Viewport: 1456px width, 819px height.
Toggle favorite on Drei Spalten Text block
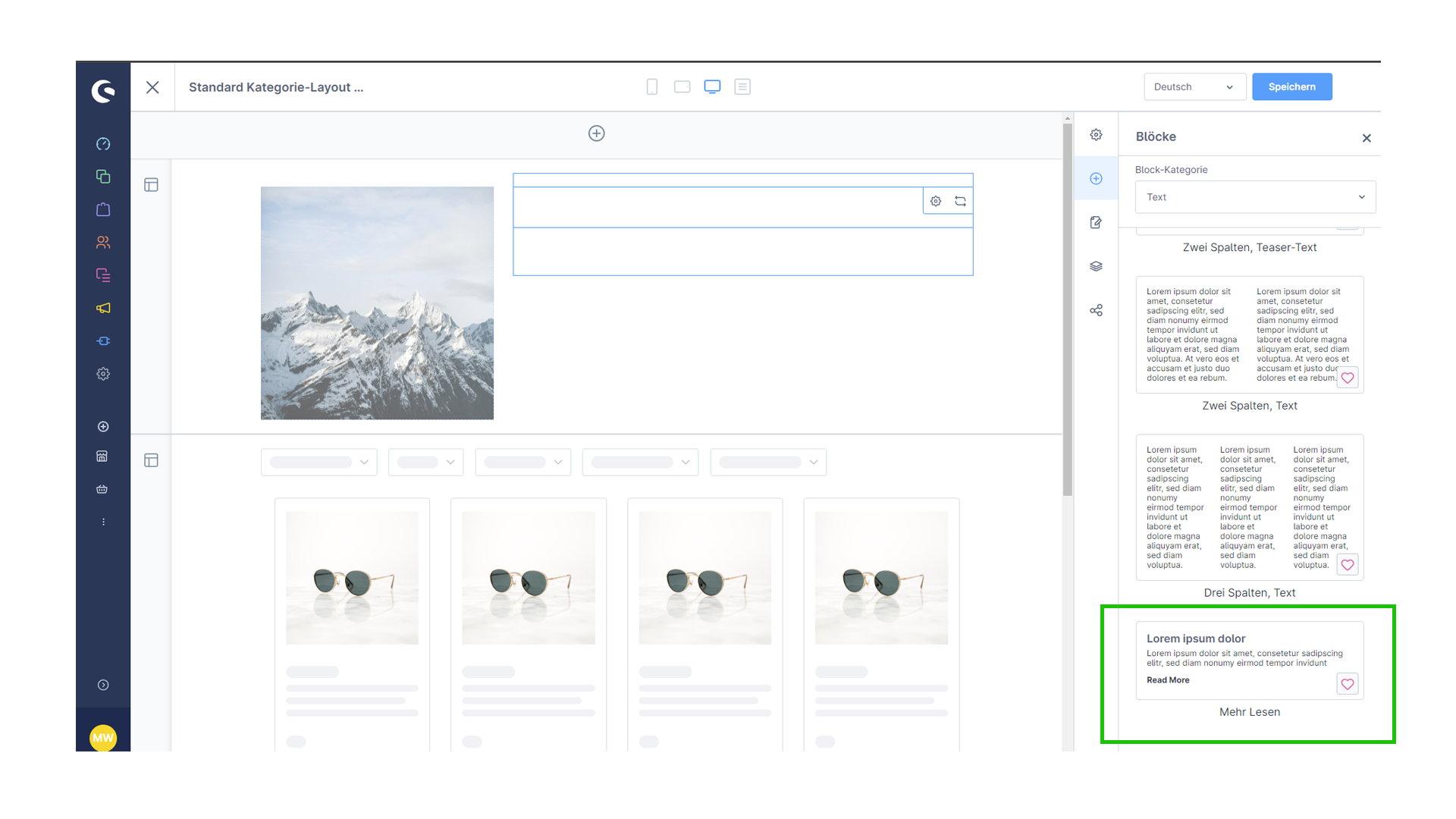(x=1349, y=565)
